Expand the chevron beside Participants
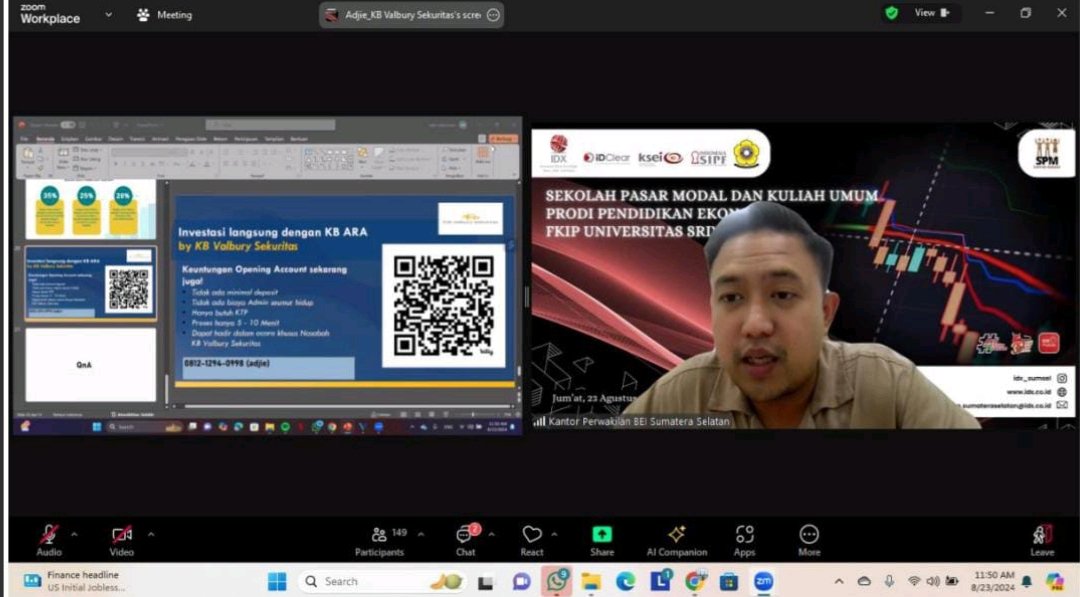This screenshot has height=597, width=1080. click(420, 533)
